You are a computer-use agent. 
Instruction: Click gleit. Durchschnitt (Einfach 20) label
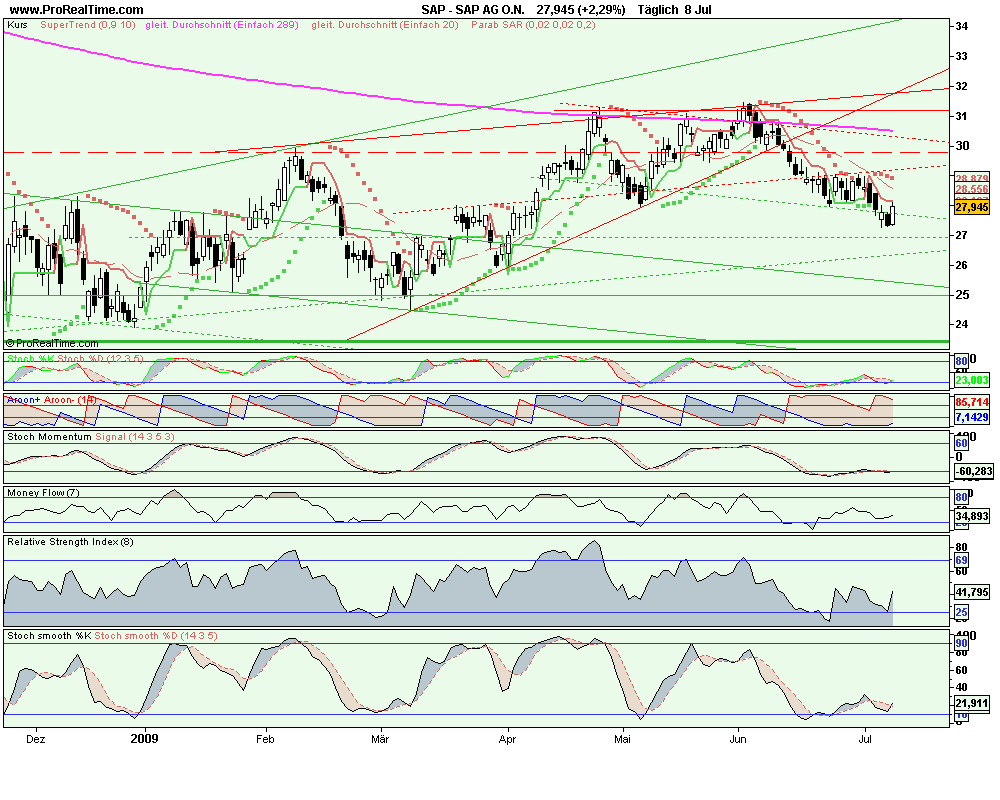click(x=385, y=25)
